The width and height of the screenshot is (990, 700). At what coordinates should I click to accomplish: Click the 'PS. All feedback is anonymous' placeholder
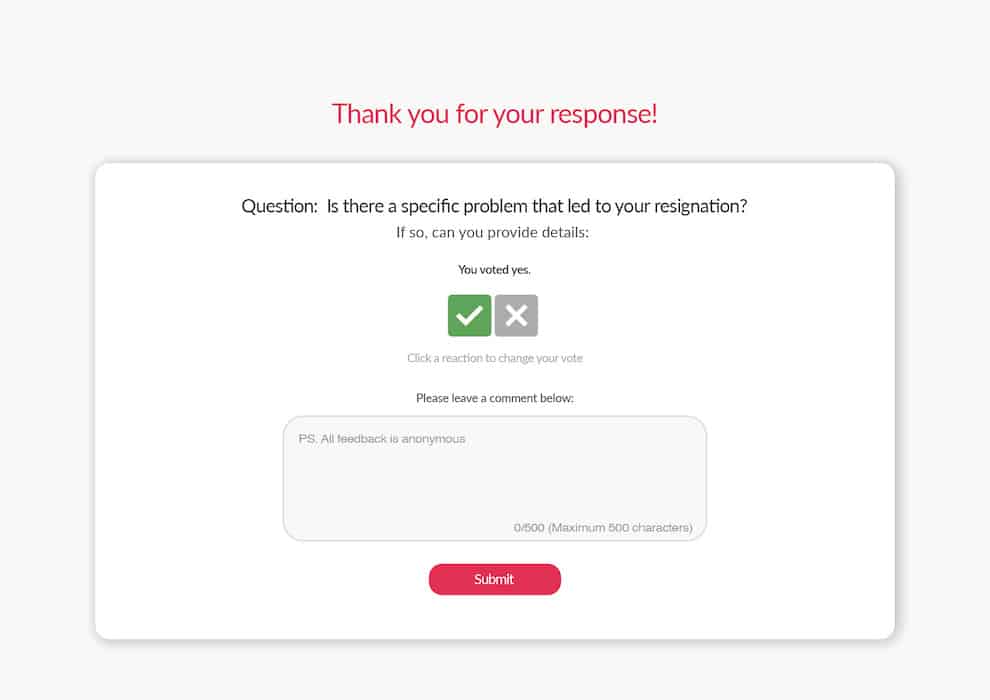(382, 439)
